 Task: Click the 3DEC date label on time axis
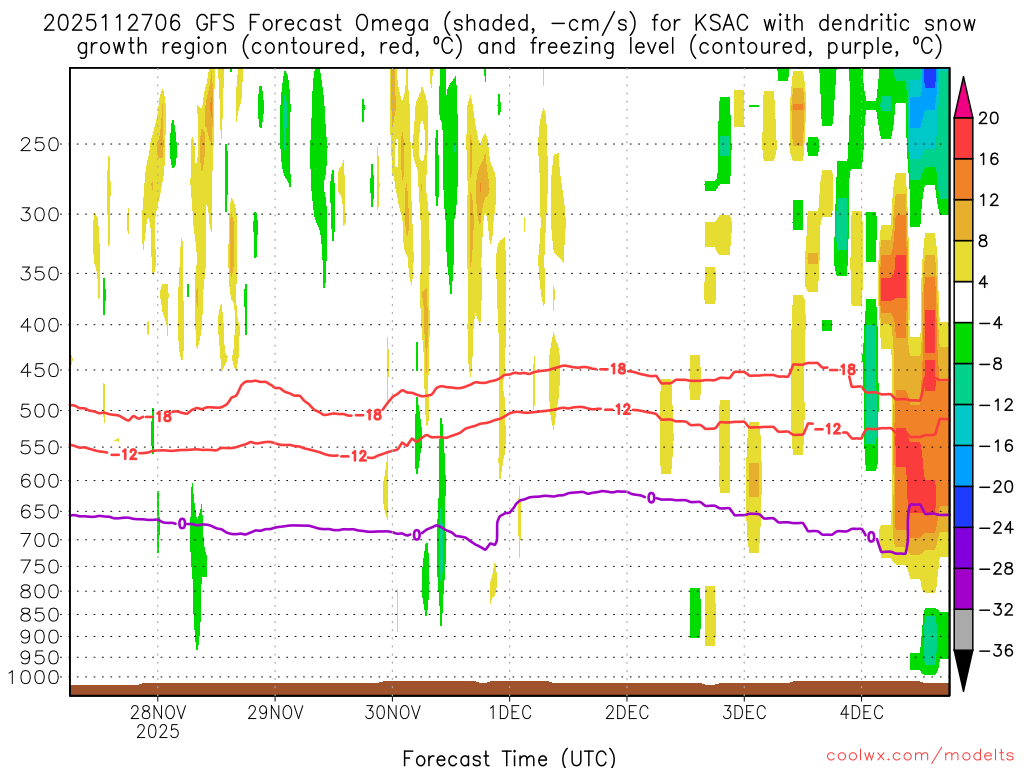(744, 712)
